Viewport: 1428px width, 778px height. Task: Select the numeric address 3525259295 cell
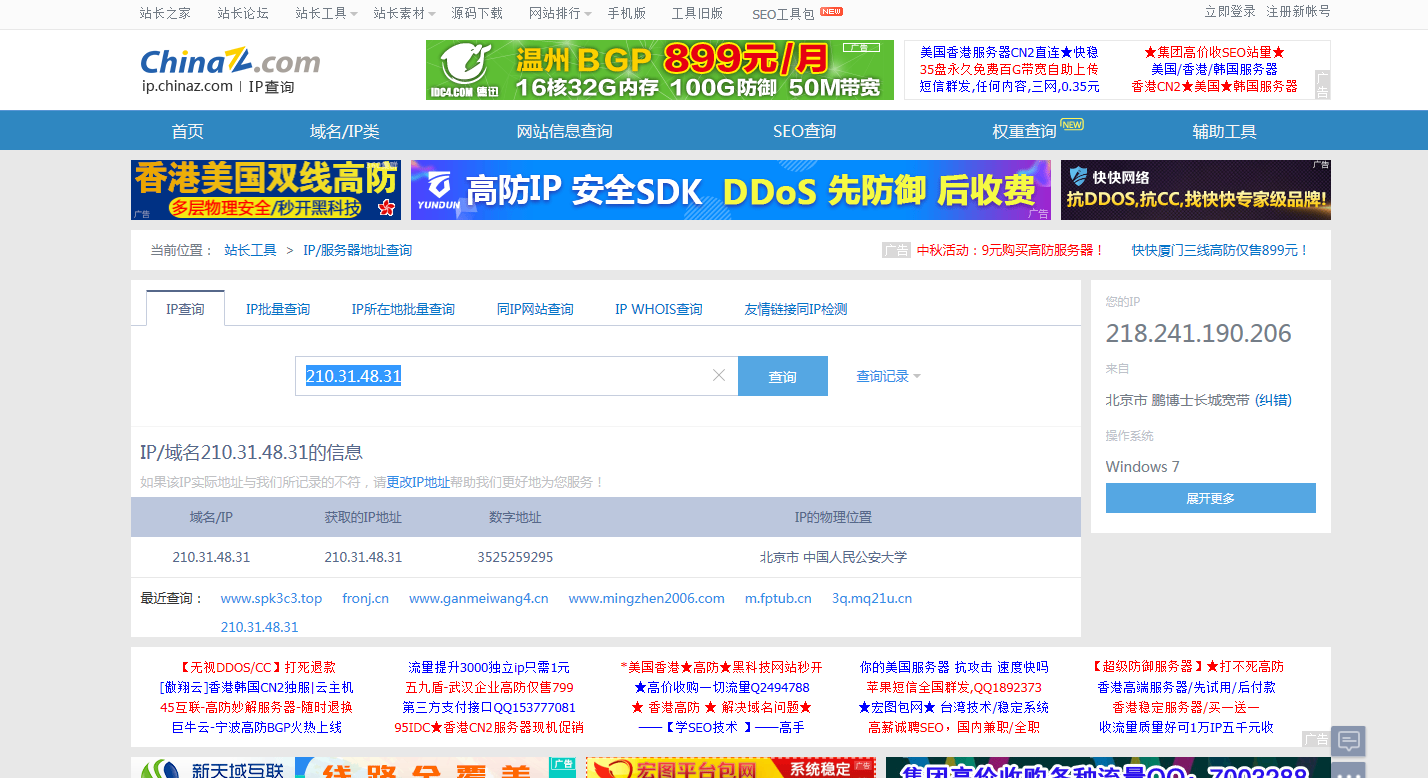(515, 557)
